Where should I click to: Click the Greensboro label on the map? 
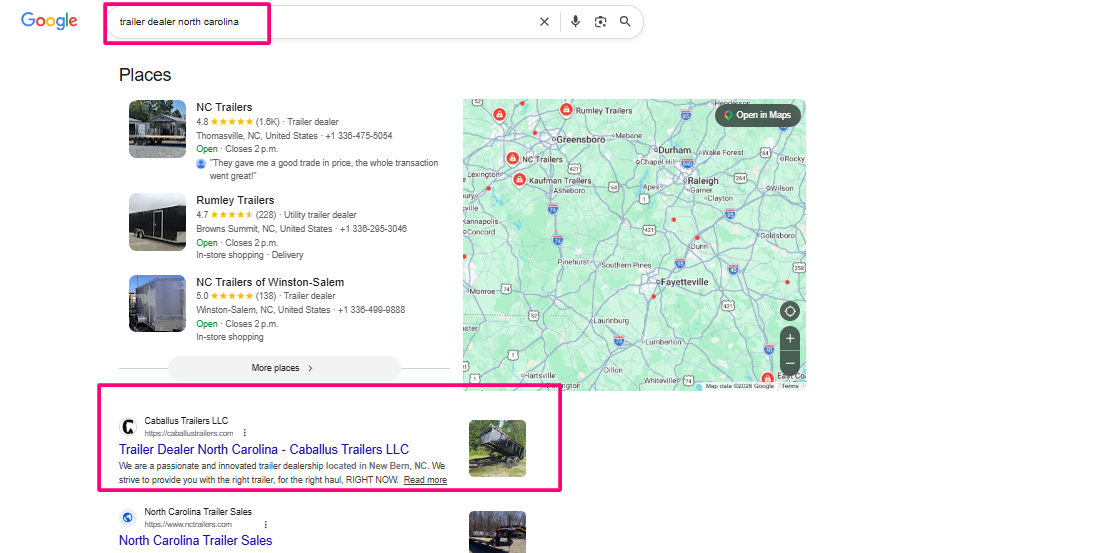click(x=581, y=139)
